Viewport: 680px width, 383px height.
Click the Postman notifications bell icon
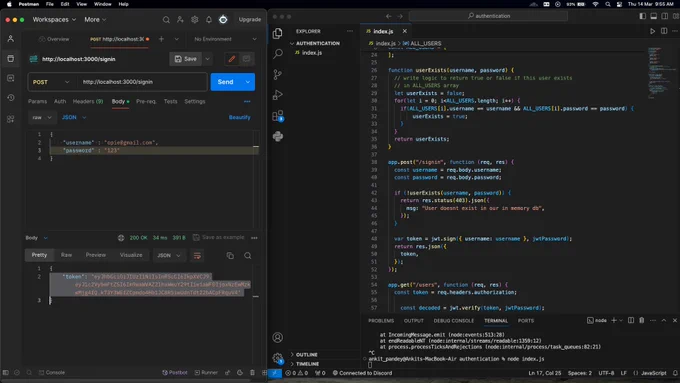(x=209, y=20)
